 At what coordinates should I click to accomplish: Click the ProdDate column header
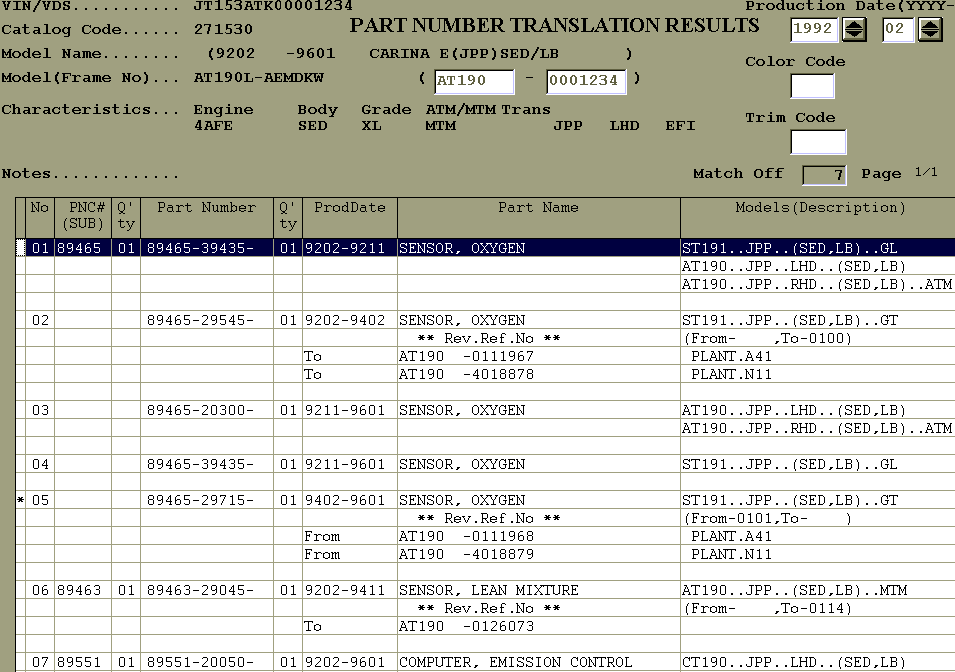350,217
